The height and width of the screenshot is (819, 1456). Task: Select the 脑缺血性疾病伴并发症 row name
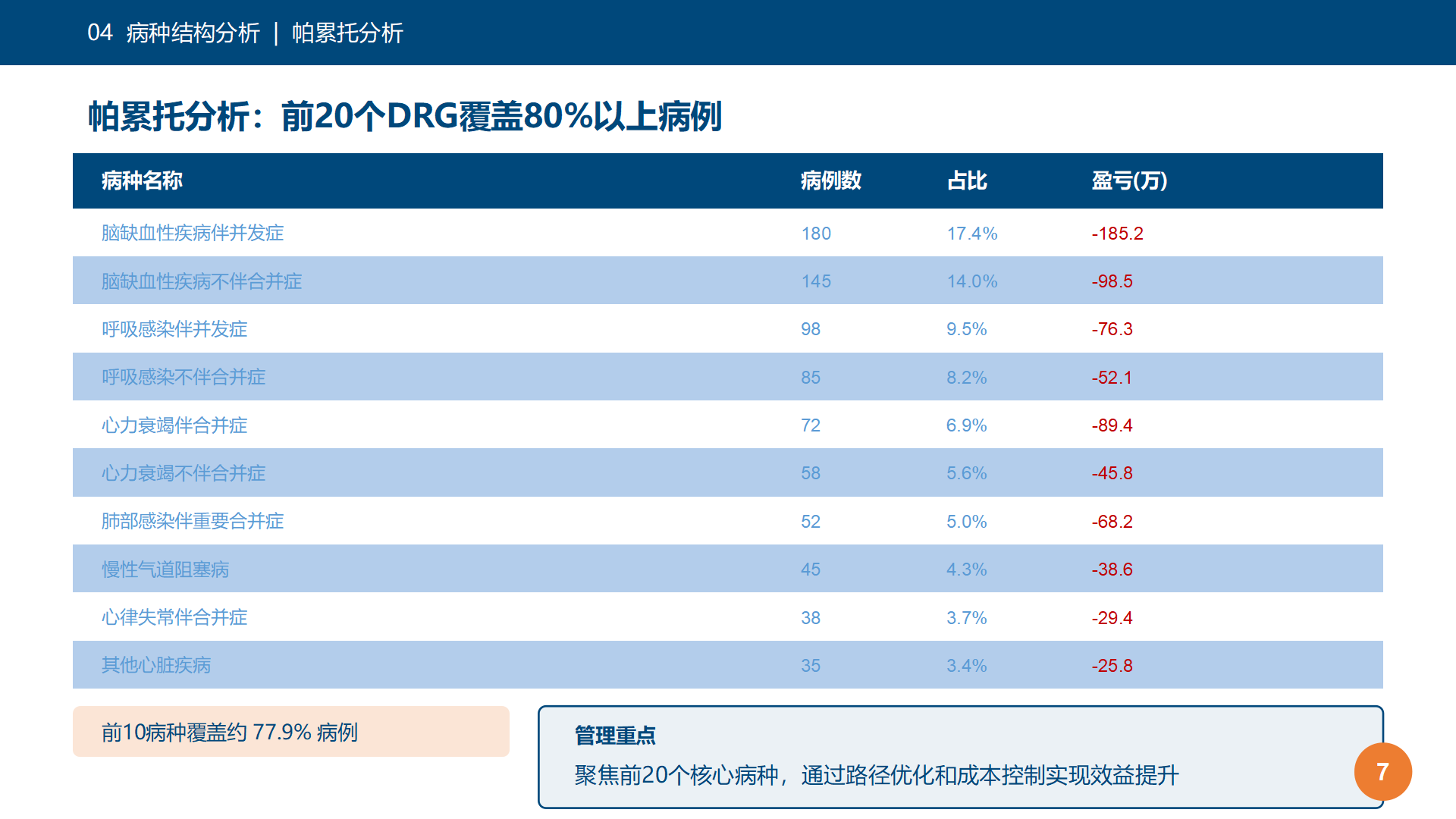pyautogui.click(x=193, y=233)
